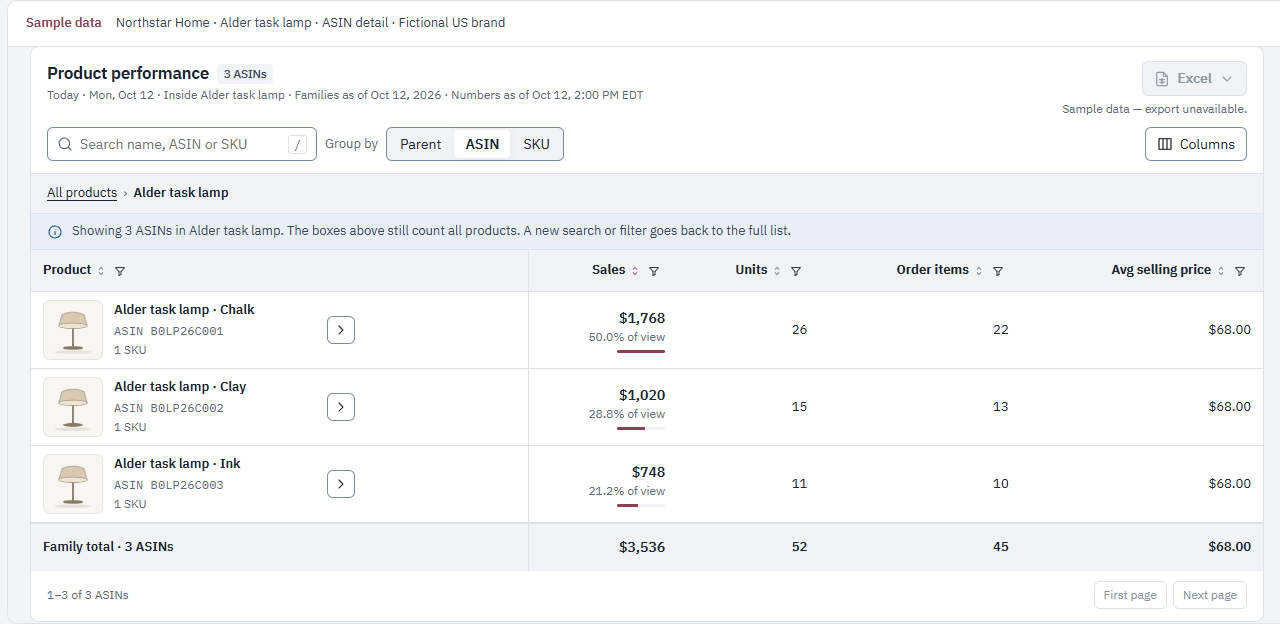Click the family total $3,536 value
This screenshot has width=1280, height=624.
pos(642,547)
